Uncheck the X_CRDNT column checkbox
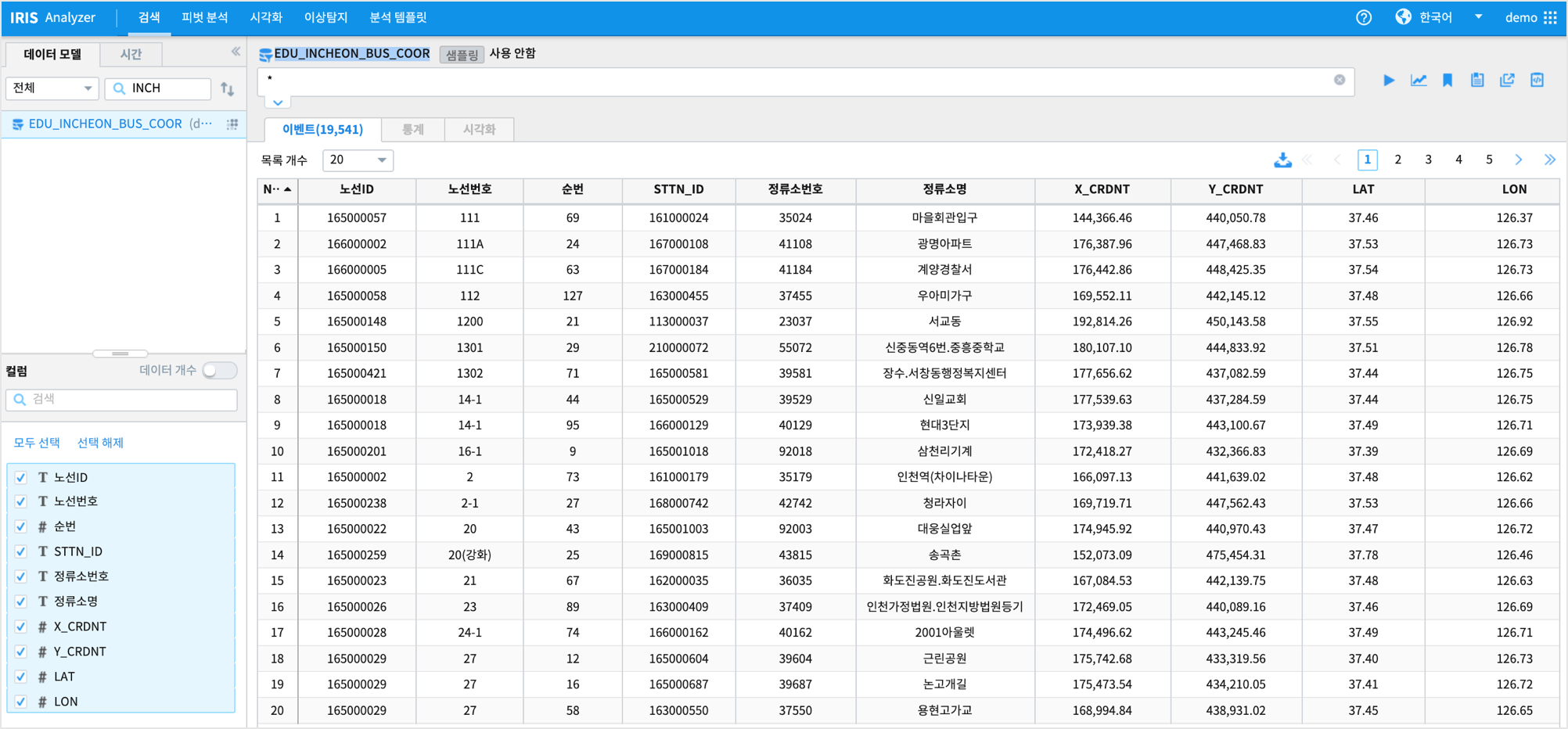The image size is (1568, 729). 21,627
